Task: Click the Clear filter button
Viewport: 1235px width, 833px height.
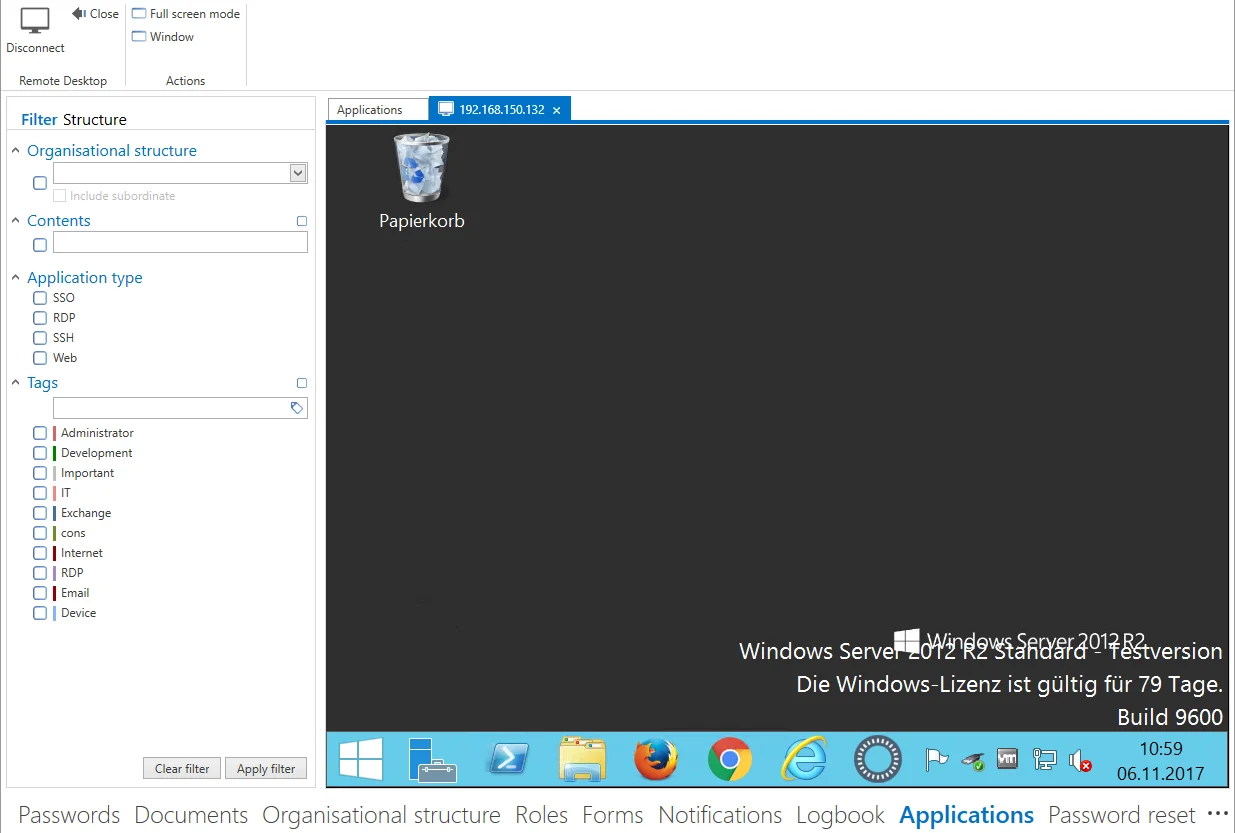Action: [x=182, y=769]
